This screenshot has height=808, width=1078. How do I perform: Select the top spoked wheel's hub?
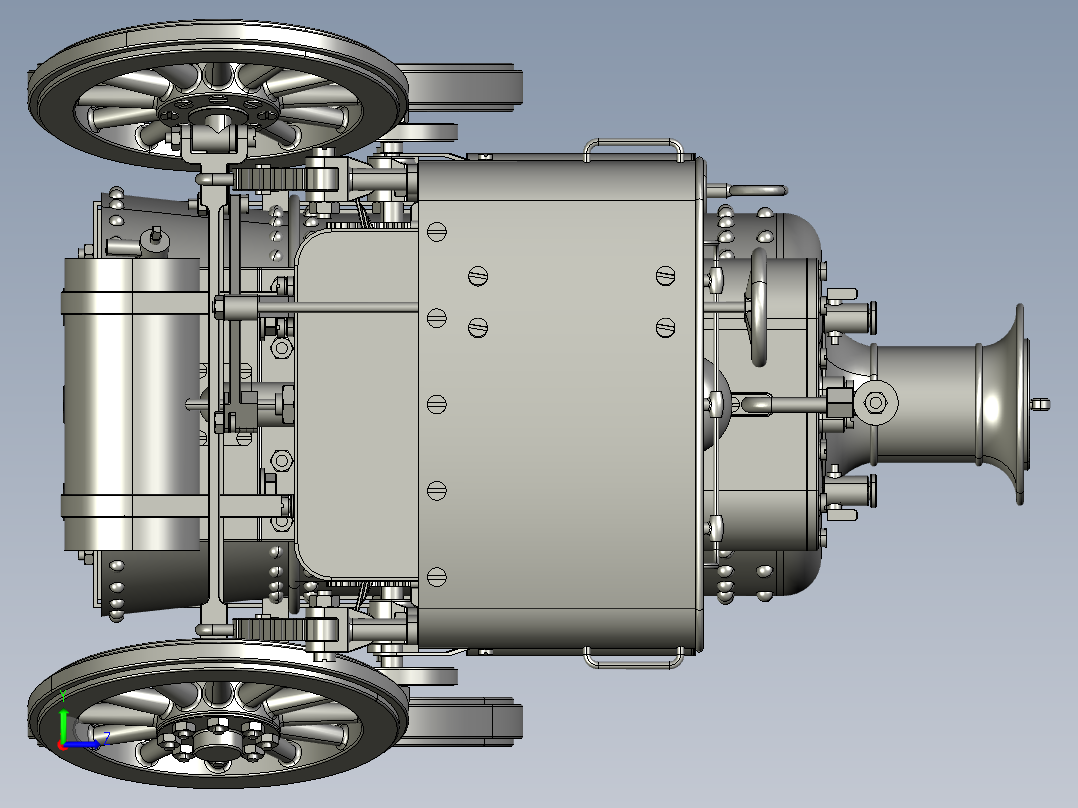(217, 111)
